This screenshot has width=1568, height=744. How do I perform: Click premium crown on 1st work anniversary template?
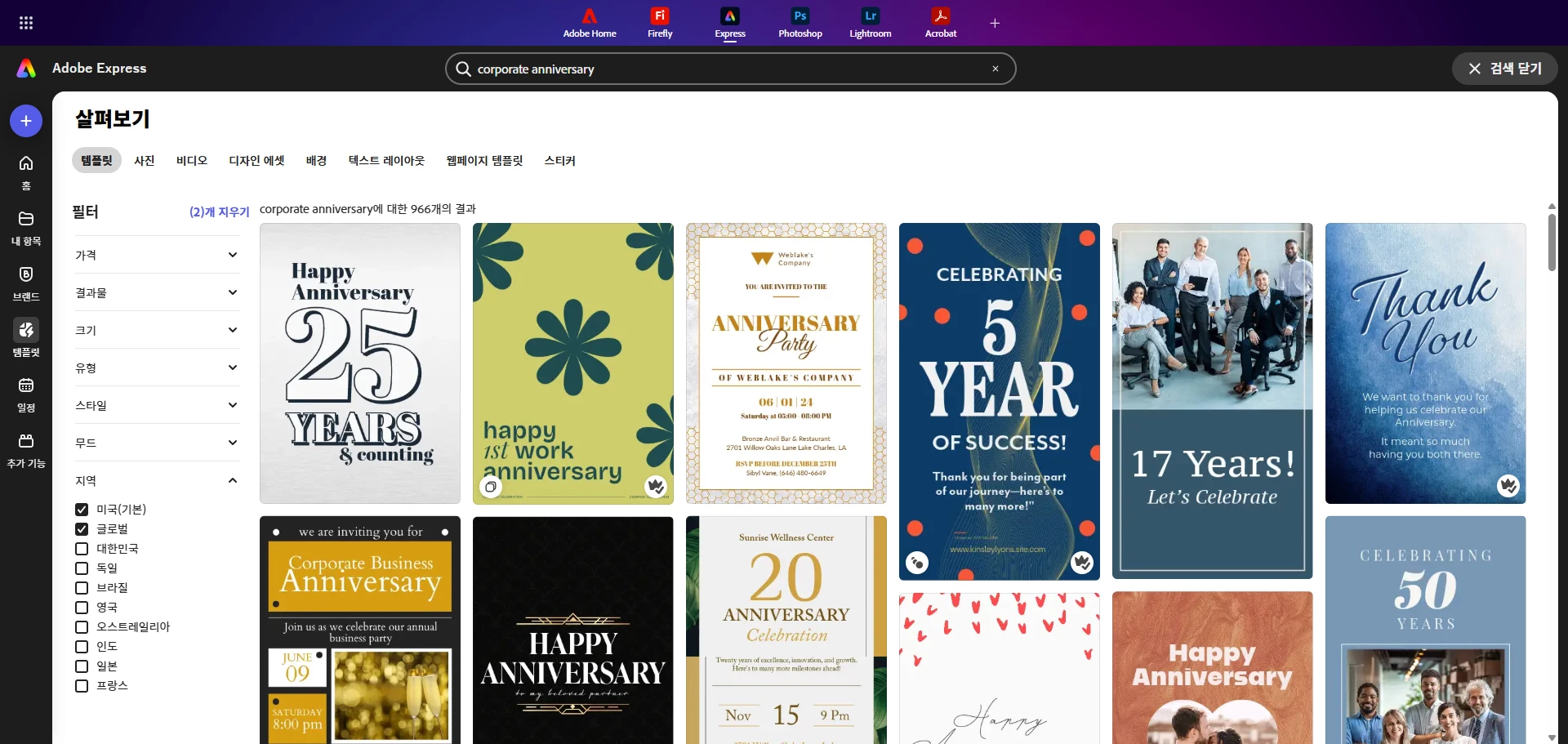[656, 487]
